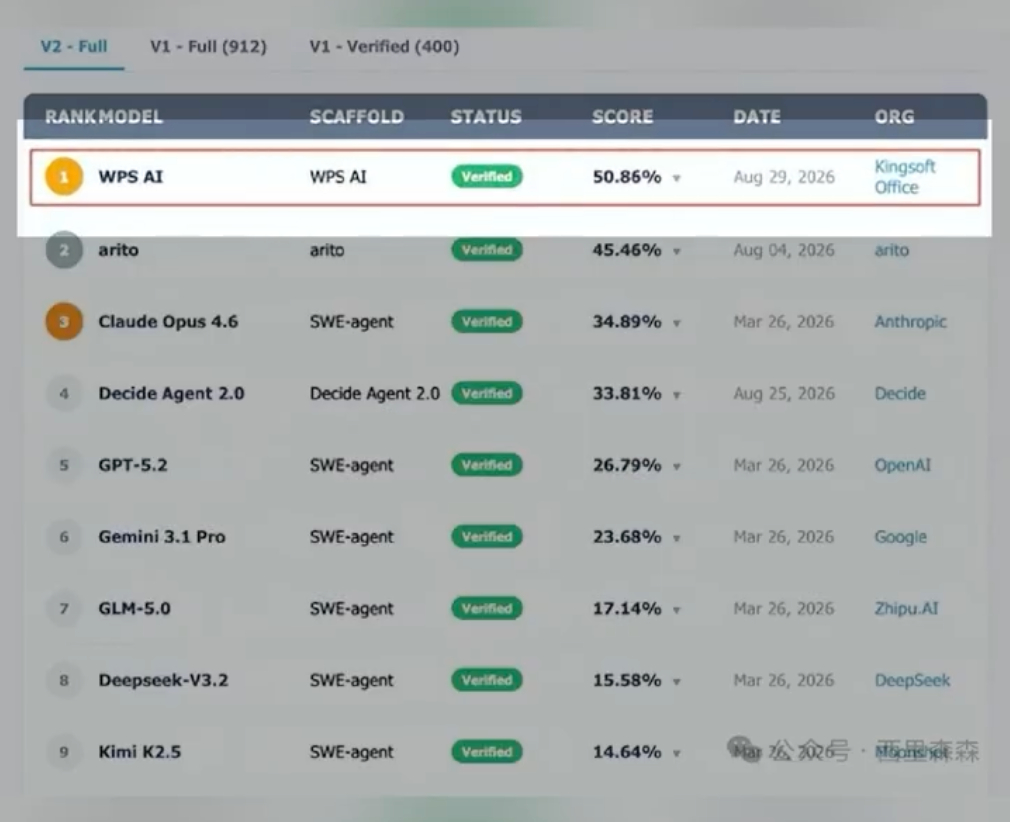Switch to the V2 - Full tab
This screenshot has width=1010, height=822.
pos(74,46)
